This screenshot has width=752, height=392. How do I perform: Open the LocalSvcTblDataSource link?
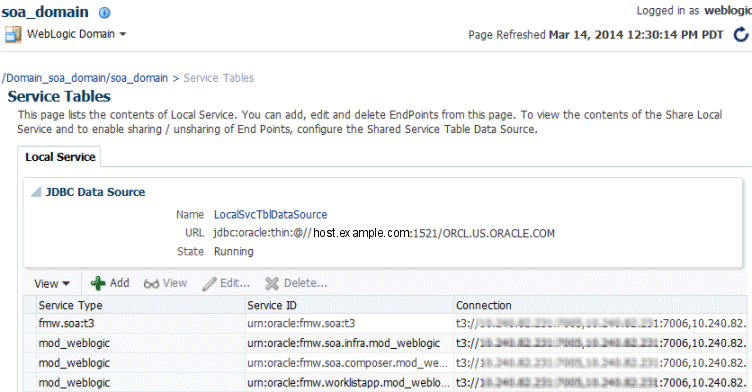point(270,214)
